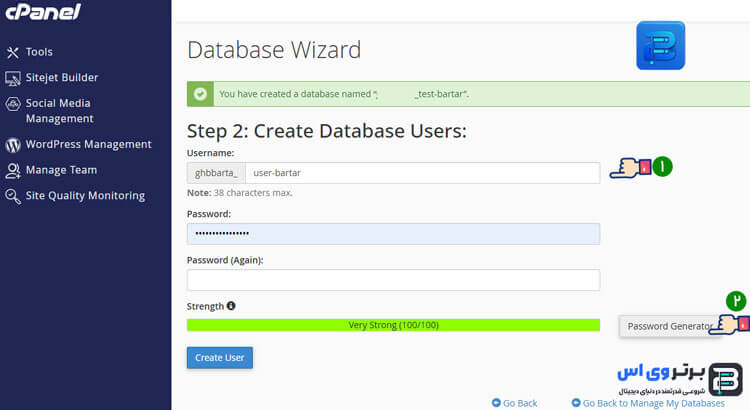The image size is (750, 410).
Task: Click the green checkmark success icon
Action: click(x=201, y=94)
